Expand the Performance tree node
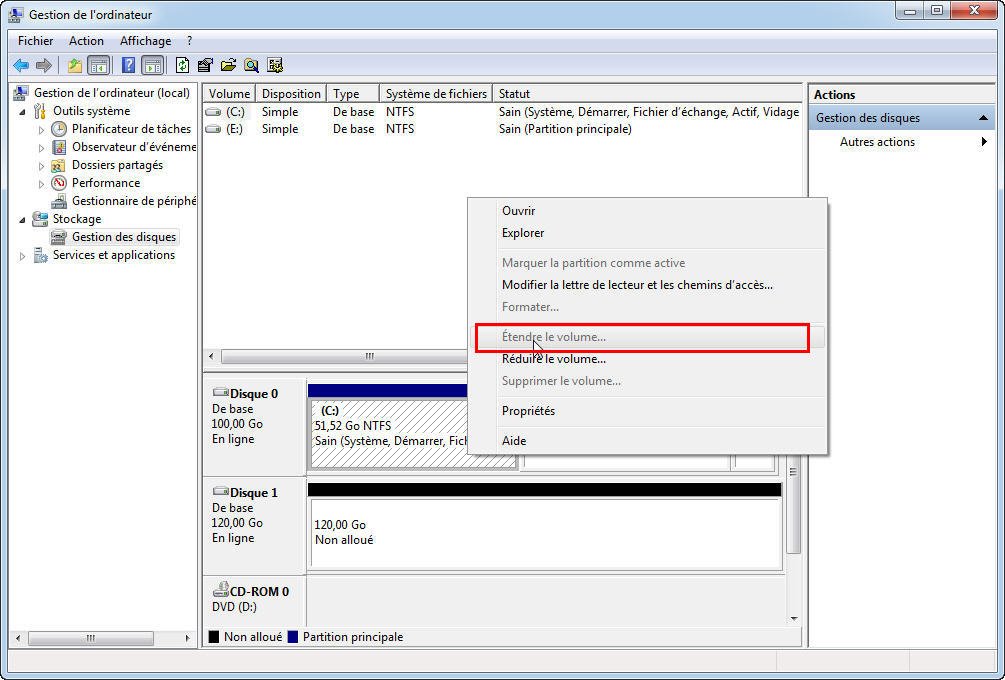Image resolution: width=1005 pixels, height=680 pixels. click(42, 184)
